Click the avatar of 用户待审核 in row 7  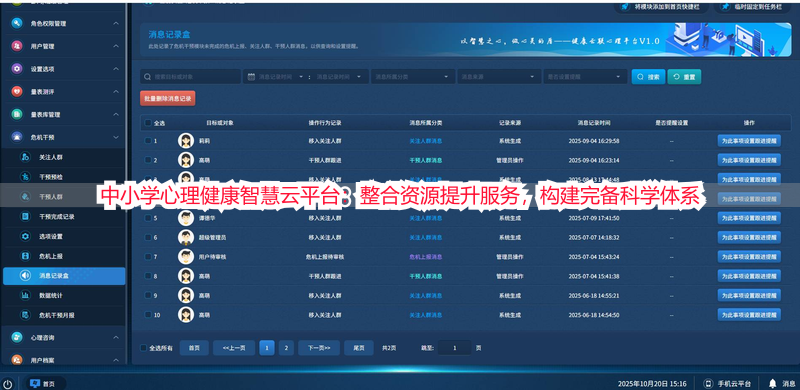pyautogui.click(x=186, y=256)
